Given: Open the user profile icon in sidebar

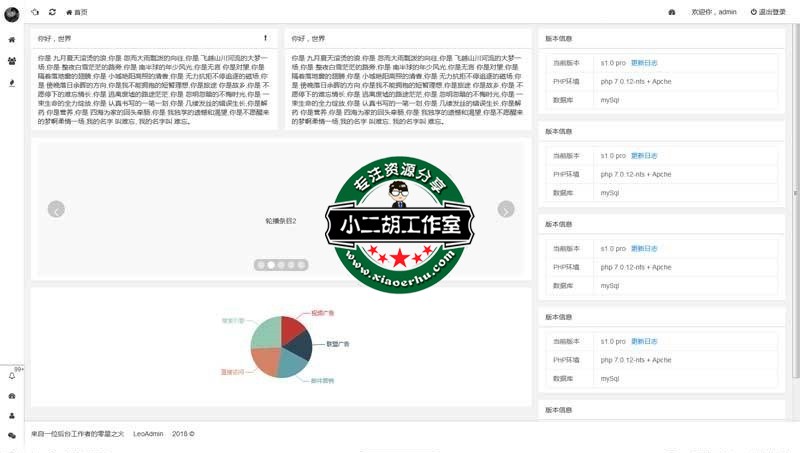Looking at the screenshot, I should pos(12,416).
